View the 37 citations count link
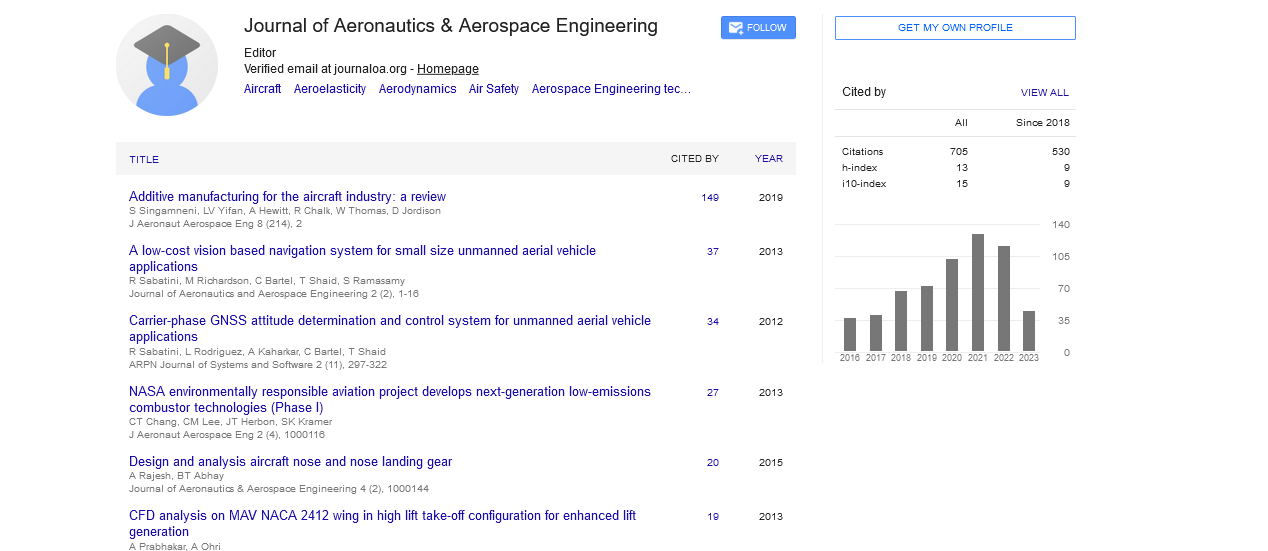 tap(712, 252)
